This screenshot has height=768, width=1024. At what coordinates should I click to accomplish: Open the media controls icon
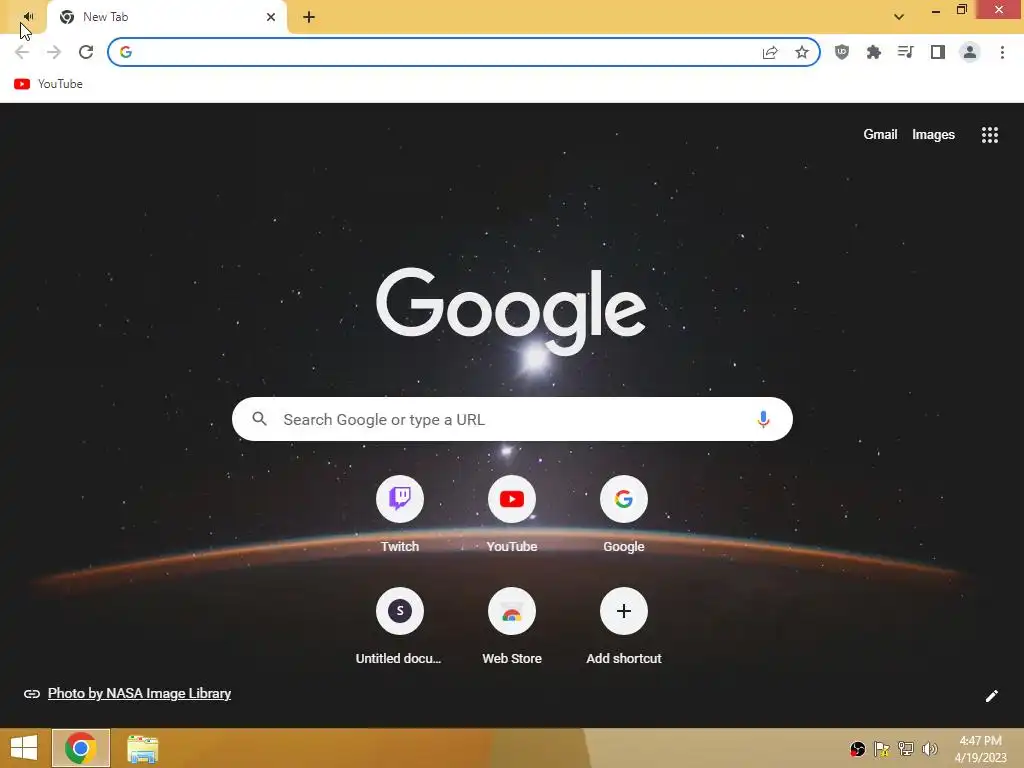(x=906, y=52)
